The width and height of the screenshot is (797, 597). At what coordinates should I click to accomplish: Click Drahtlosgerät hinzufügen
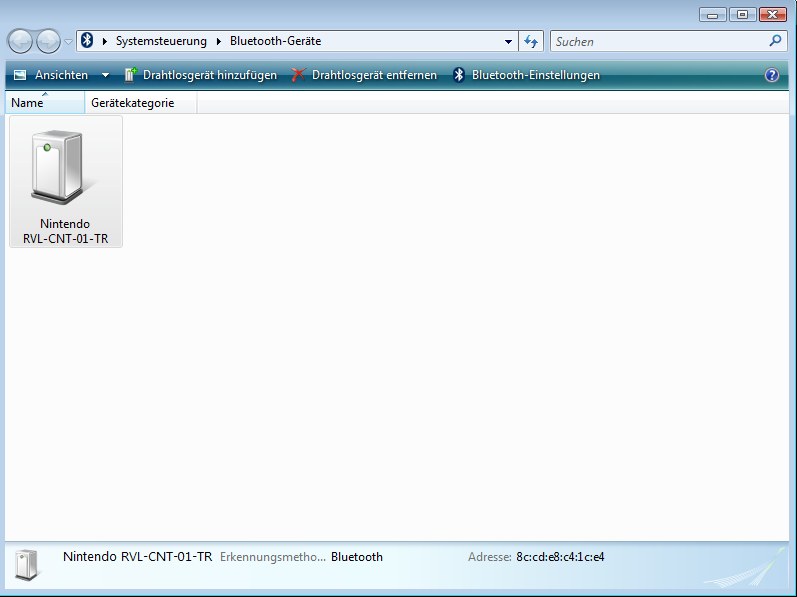[201, 75]
